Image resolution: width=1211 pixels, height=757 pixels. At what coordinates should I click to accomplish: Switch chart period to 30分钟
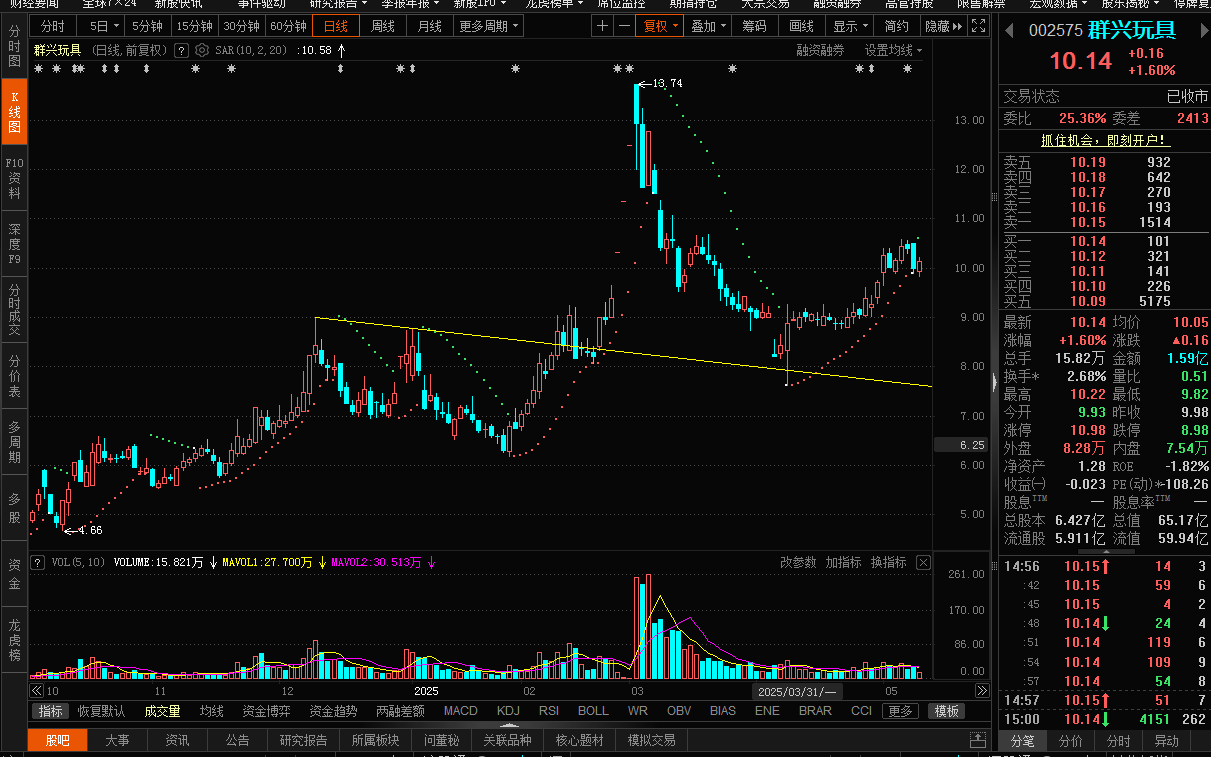241,26
